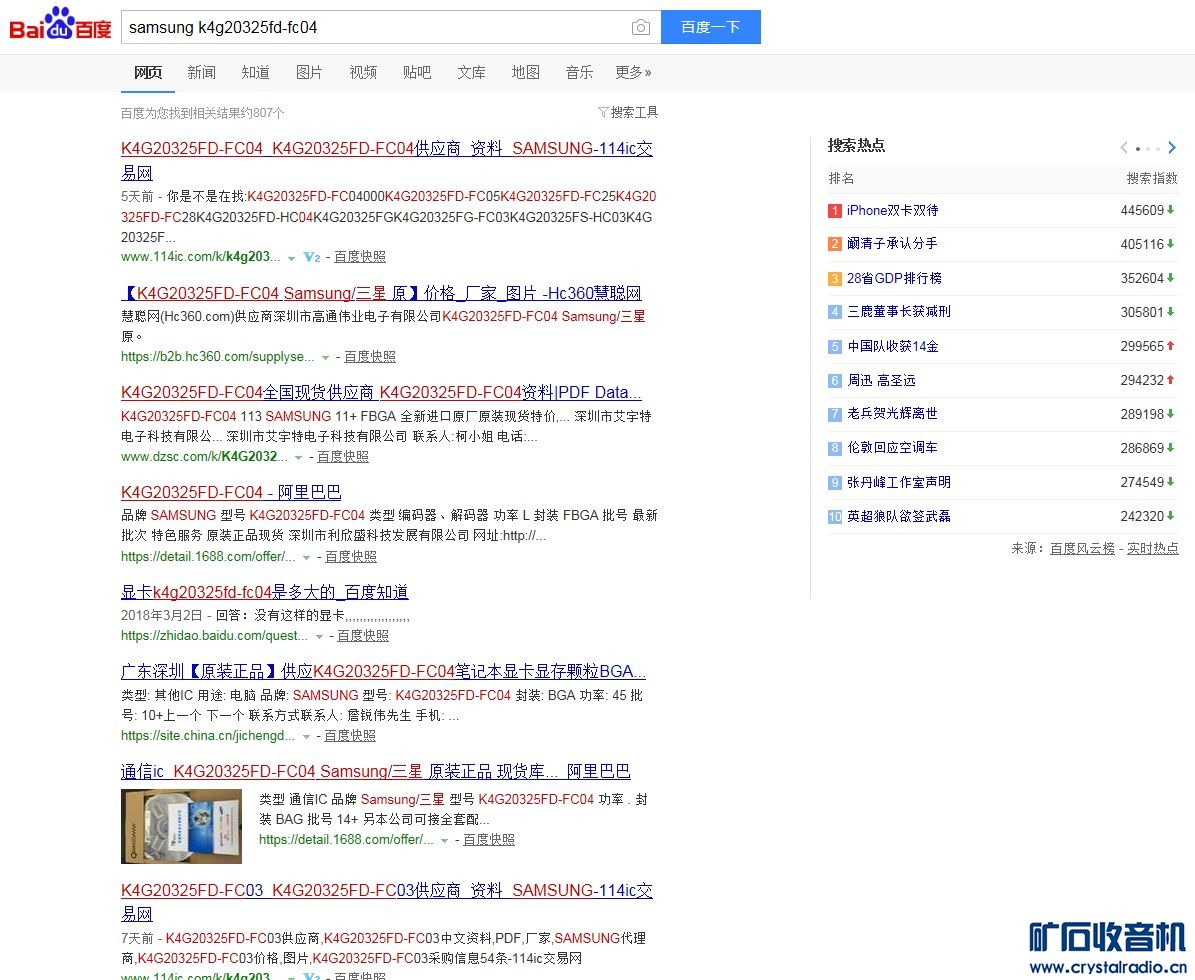Switch to the 图片 tab
Viewport: 1195px width, 980px height.
309,72
